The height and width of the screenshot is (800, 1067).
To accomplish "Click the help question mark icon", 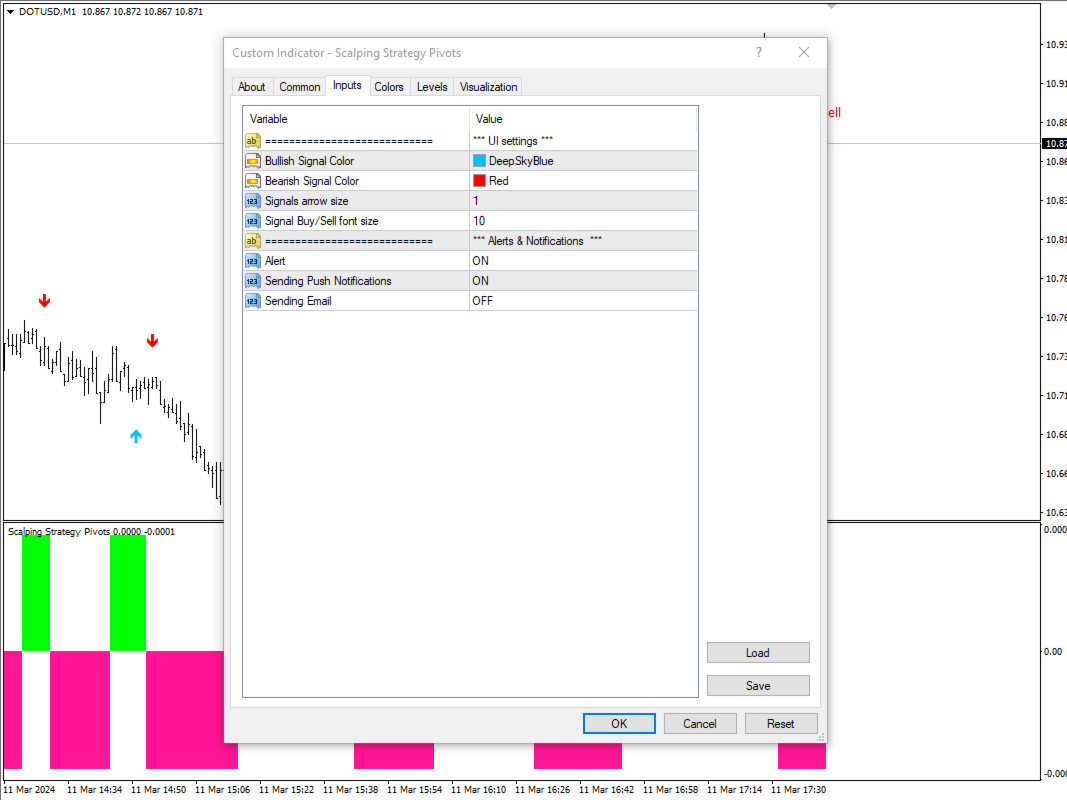I will pyautogui.click(x=759, y=52).
